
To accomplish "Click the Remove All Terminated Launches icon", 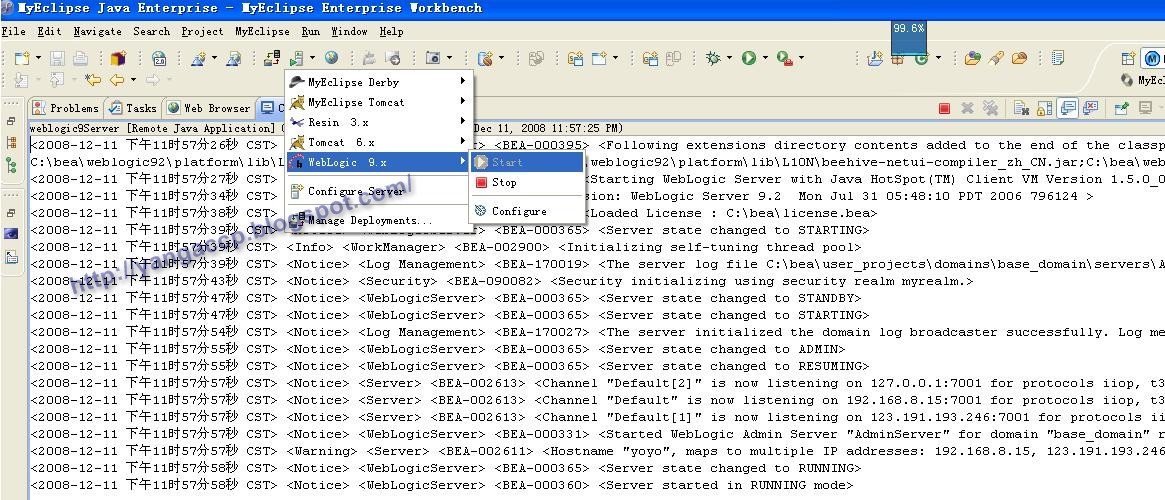I will 990,108.
